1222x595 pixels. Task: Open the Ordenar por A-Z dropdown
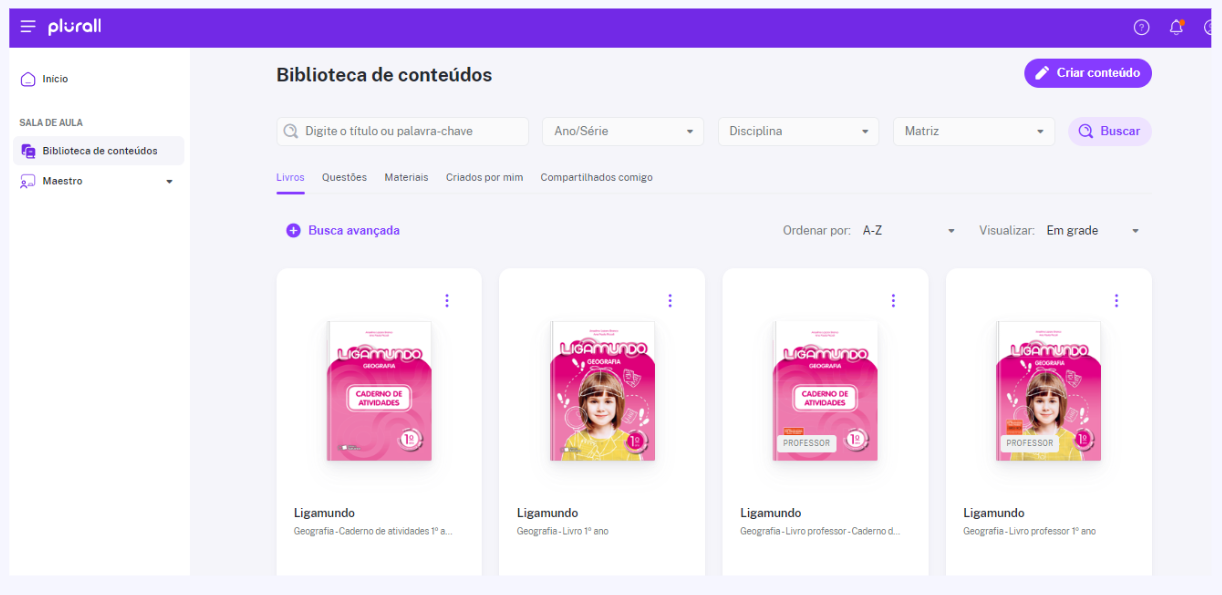(909, 230)
